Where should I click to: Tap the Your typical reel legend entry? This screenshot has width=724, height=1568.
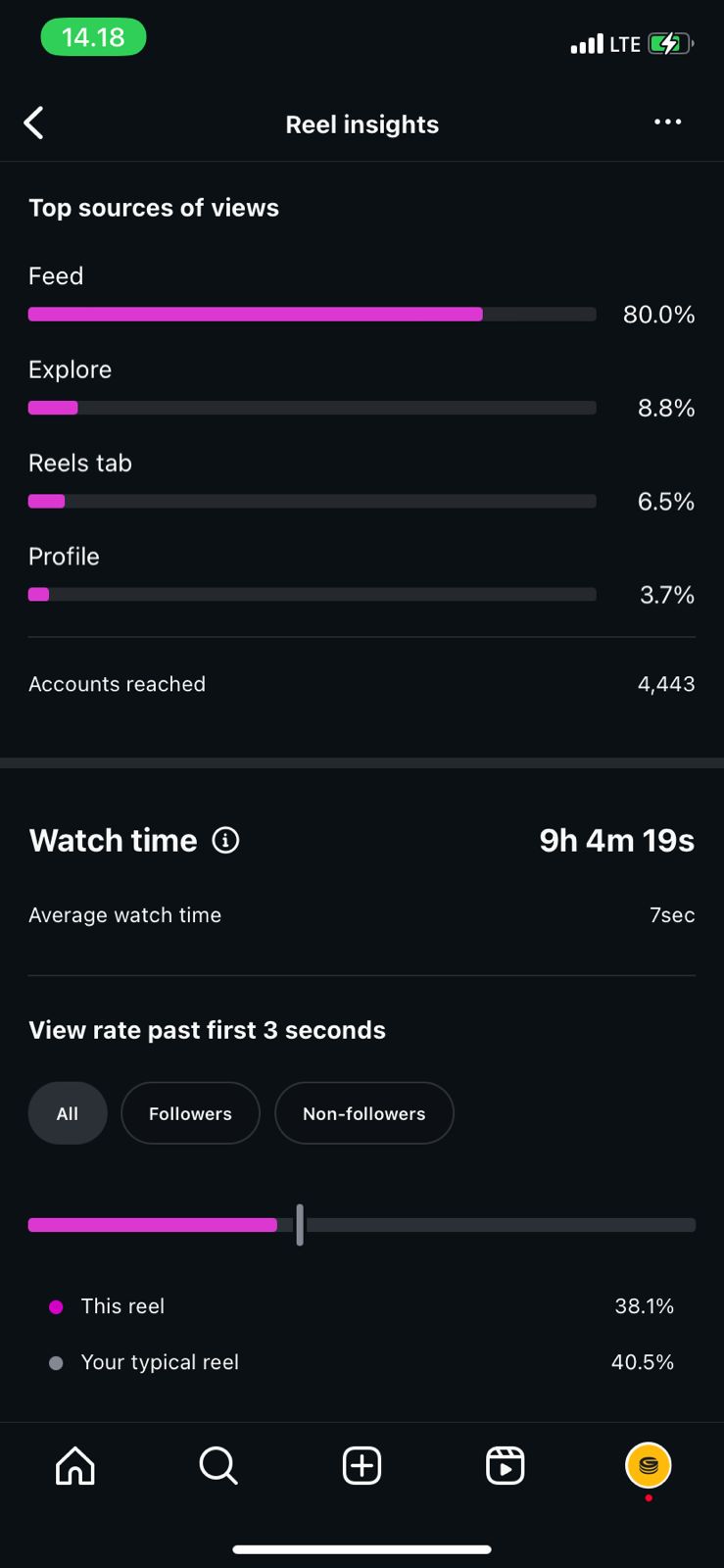(x=160, y=1362)
